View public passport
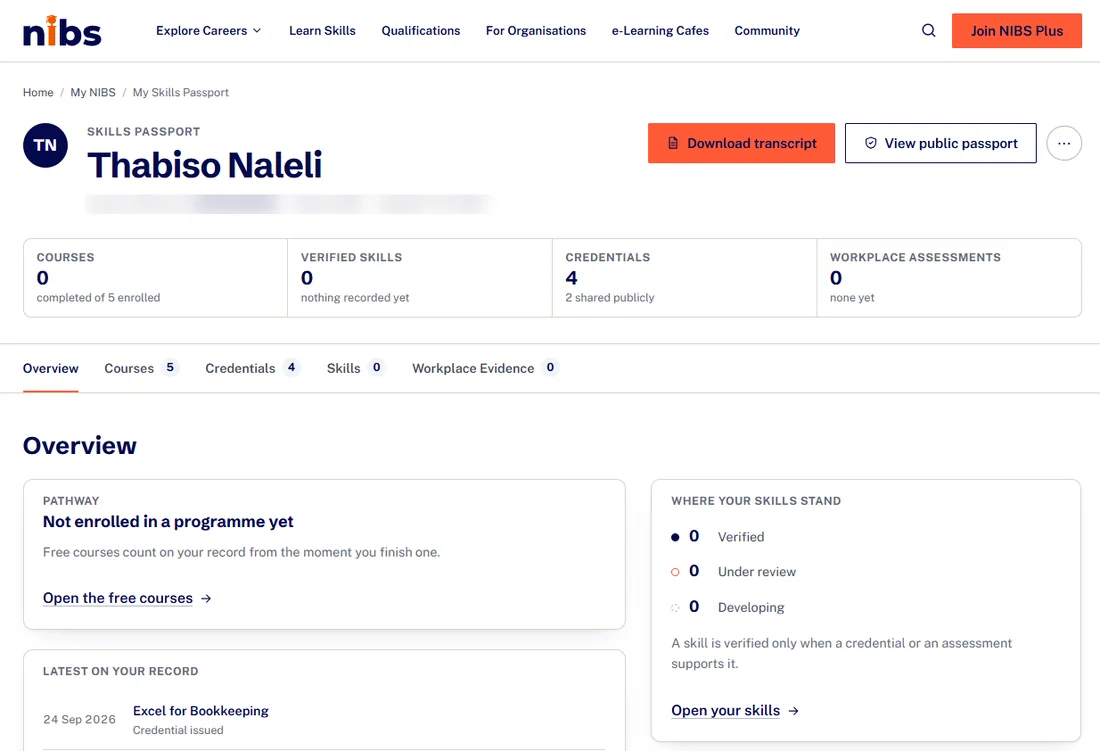Screen dimensions: 1100x751 tap(941, 143)
